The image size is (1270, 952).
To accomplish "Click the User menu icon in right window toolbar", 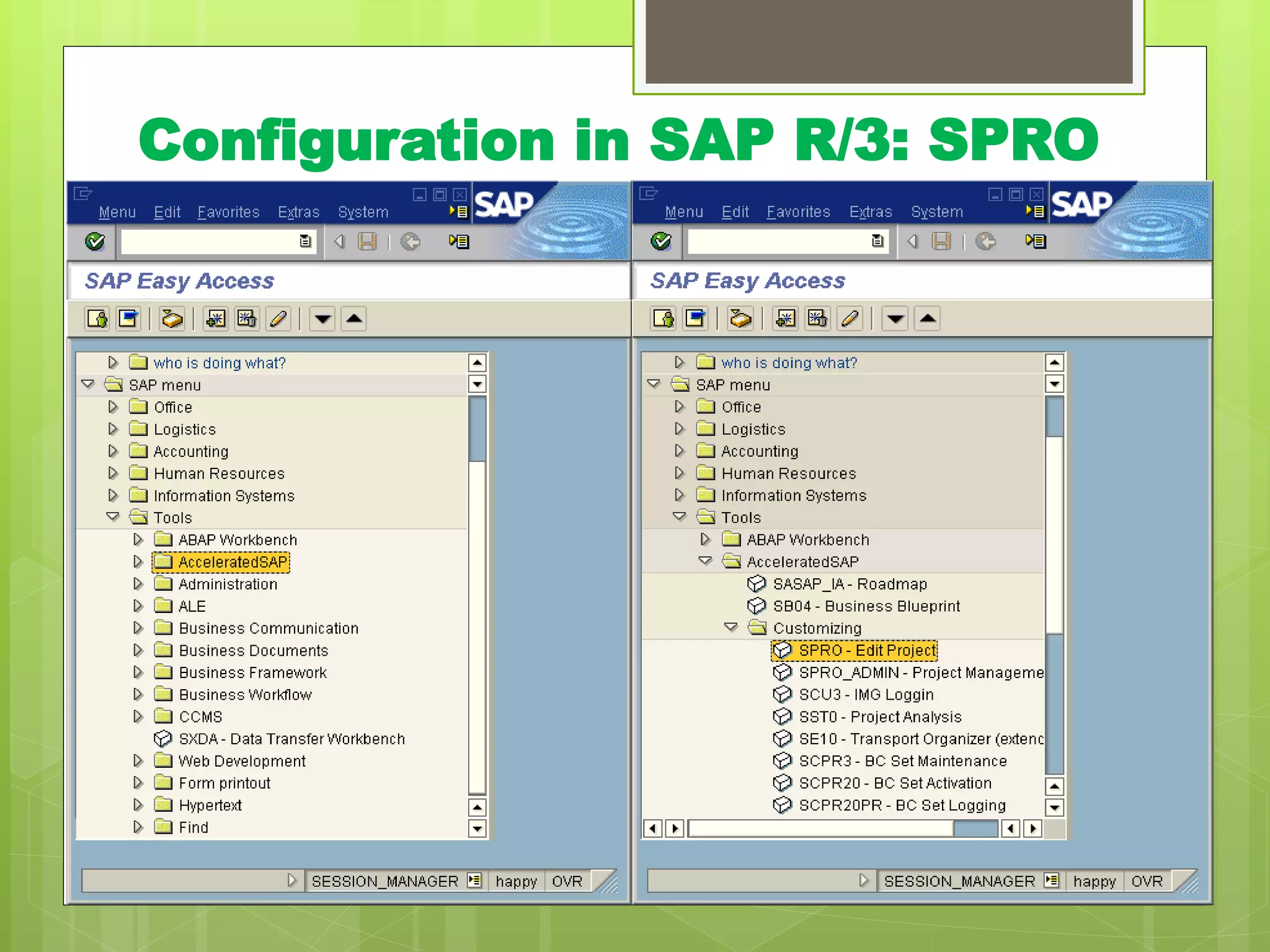I will point(664,319).
